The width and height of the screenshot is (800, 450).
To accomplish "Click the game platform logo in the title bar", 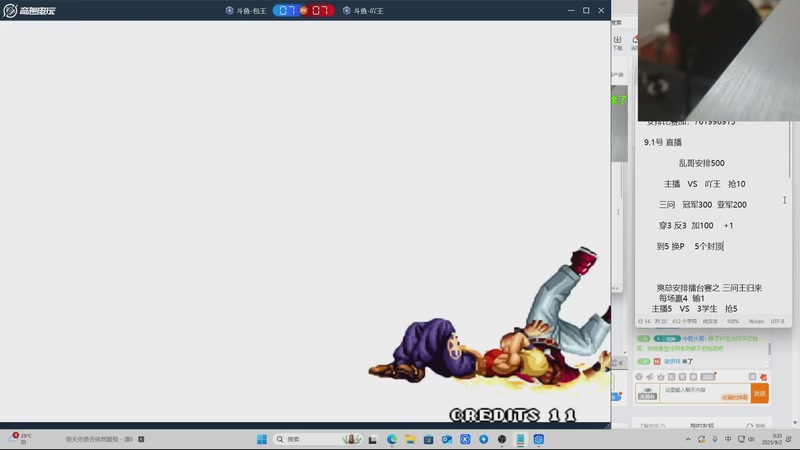I will (x=29, y=10).
